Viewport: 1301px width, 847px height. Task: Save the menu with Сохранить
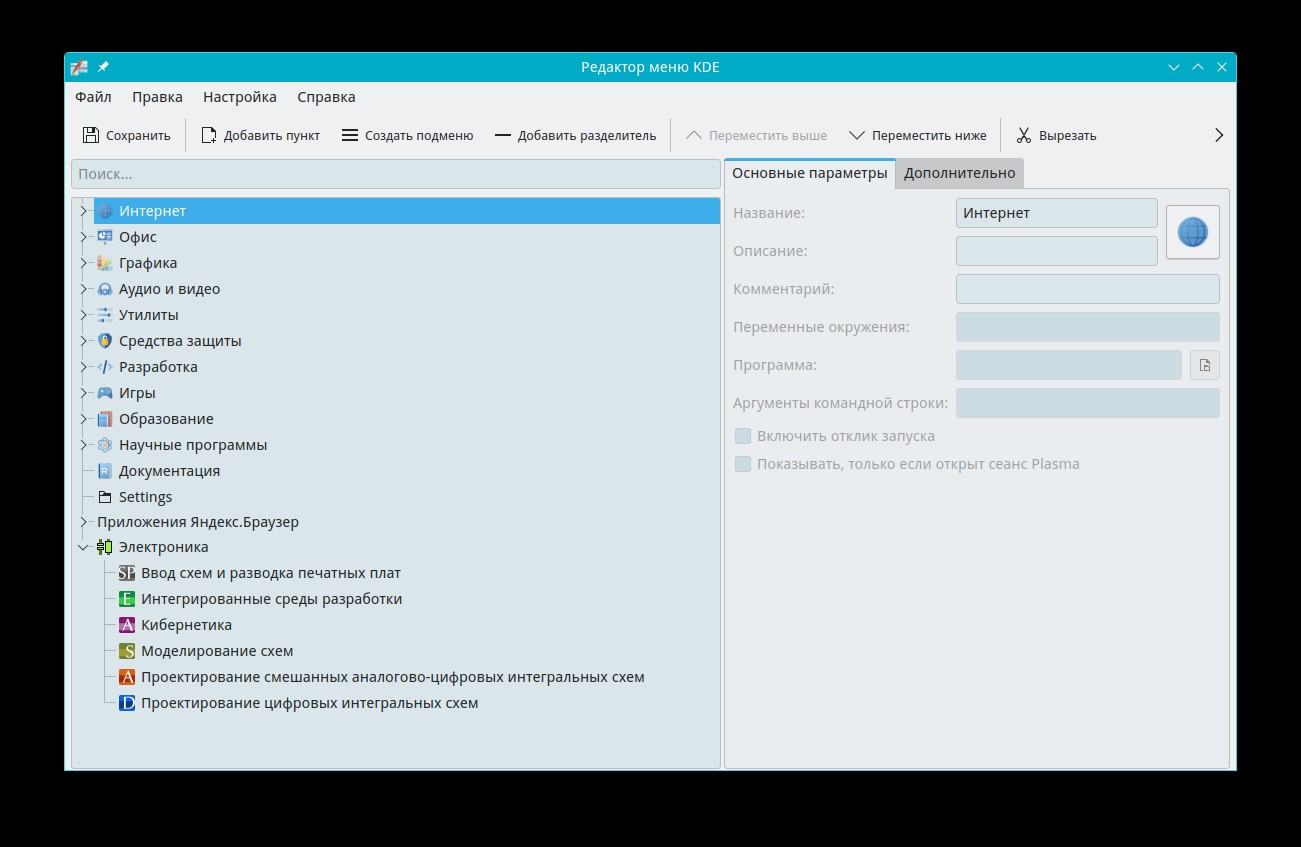point(127,135)
